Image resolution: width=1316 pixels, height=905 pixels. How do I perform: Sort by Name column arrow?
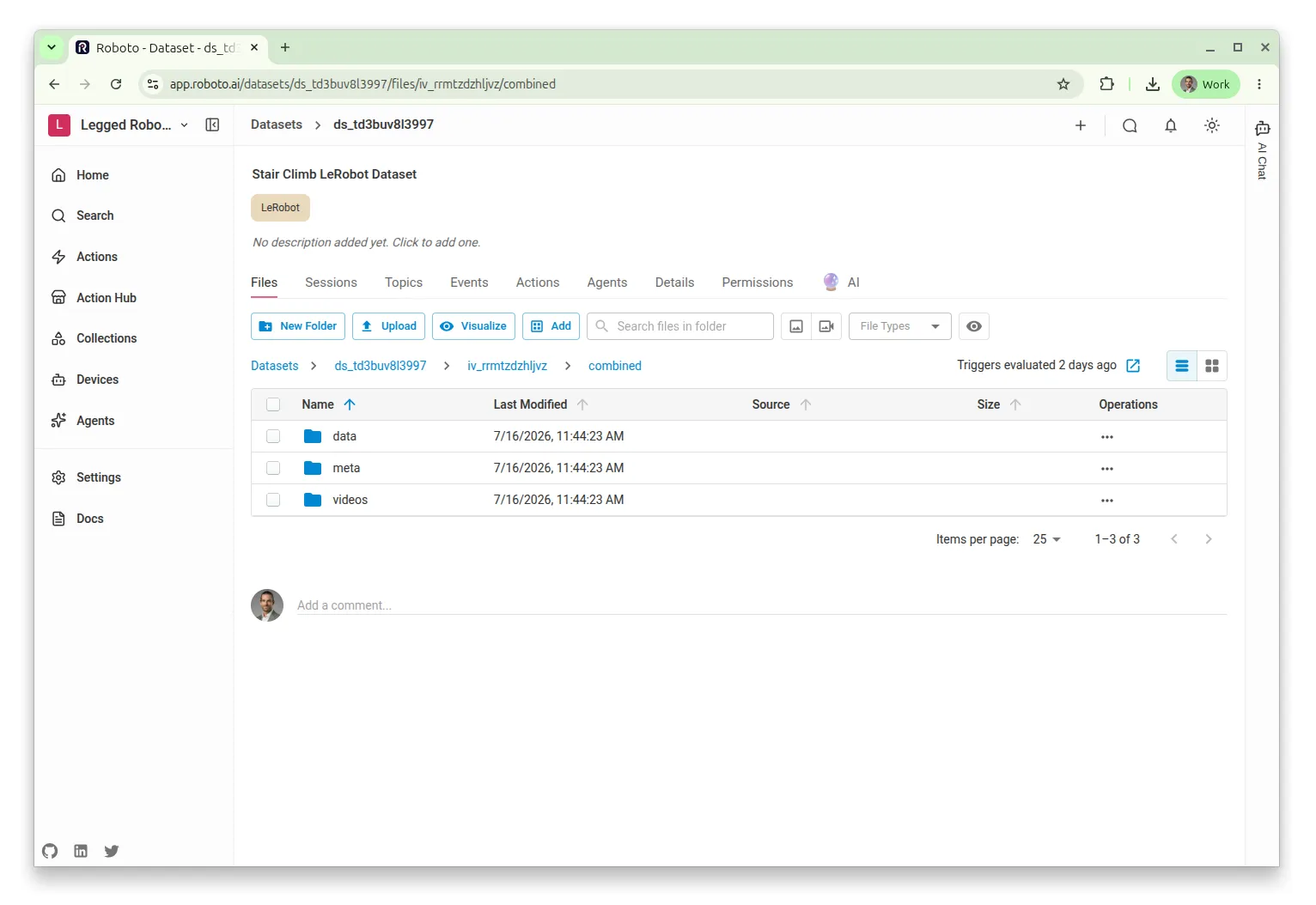[x=350, y=404]
